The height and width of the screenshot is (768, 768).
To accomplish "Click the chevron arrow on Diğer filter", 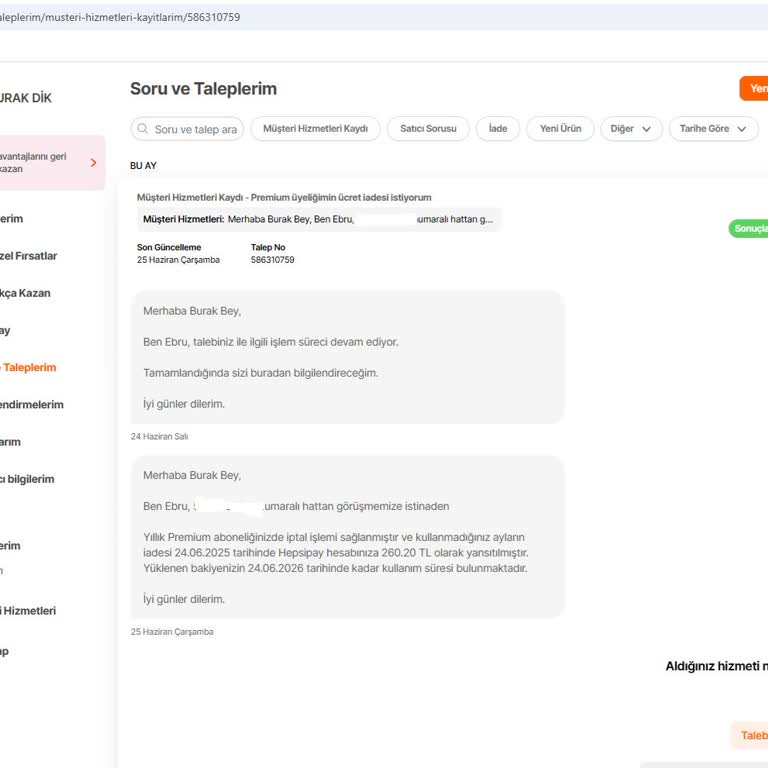I will click(x=647, y=129).
